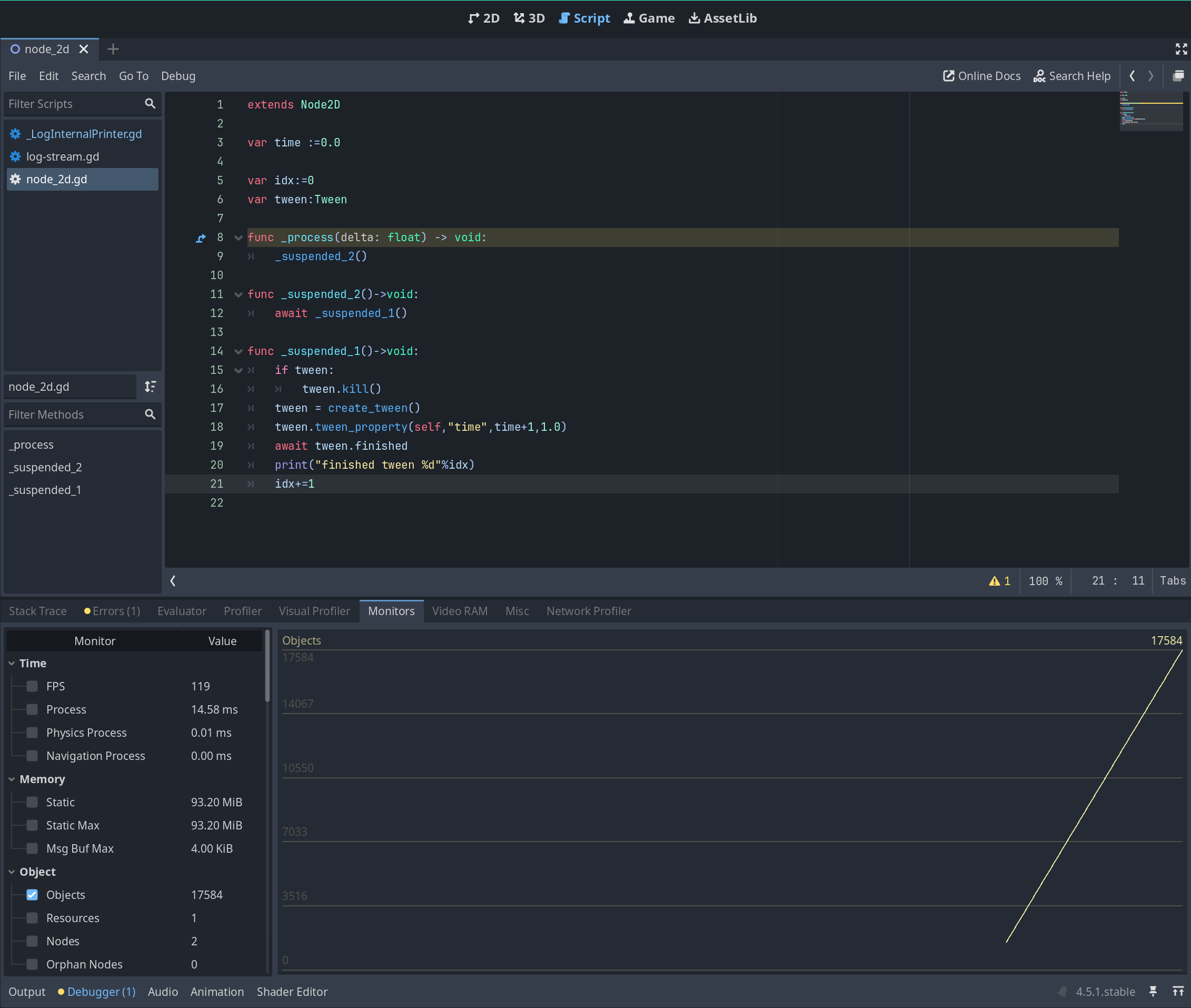The image size is (1191, 1008).
Task: Expand the bottom panel icon
Action: [x=1178, y=992]
